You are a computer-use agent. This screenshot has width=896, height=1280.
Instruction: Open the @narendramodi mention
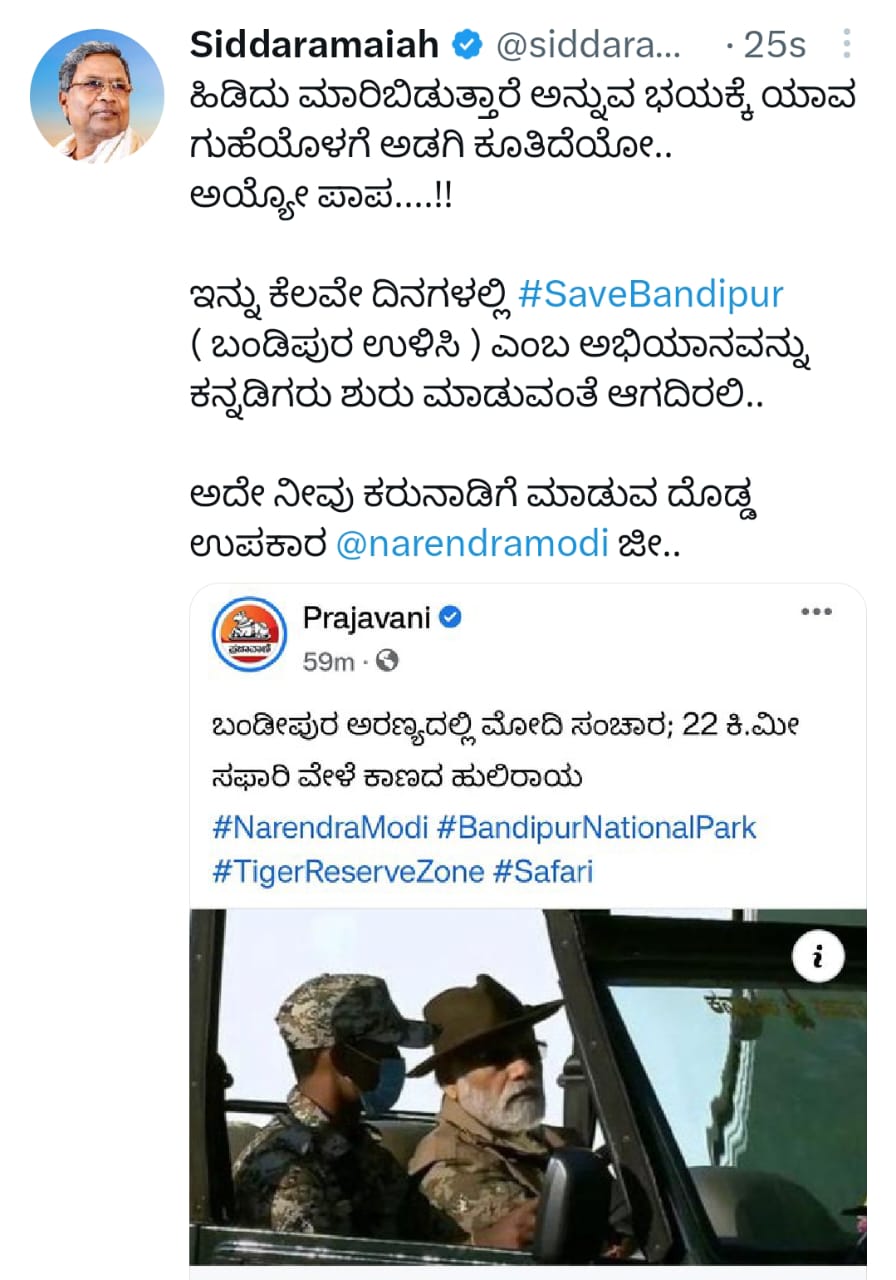pos(472,545)
